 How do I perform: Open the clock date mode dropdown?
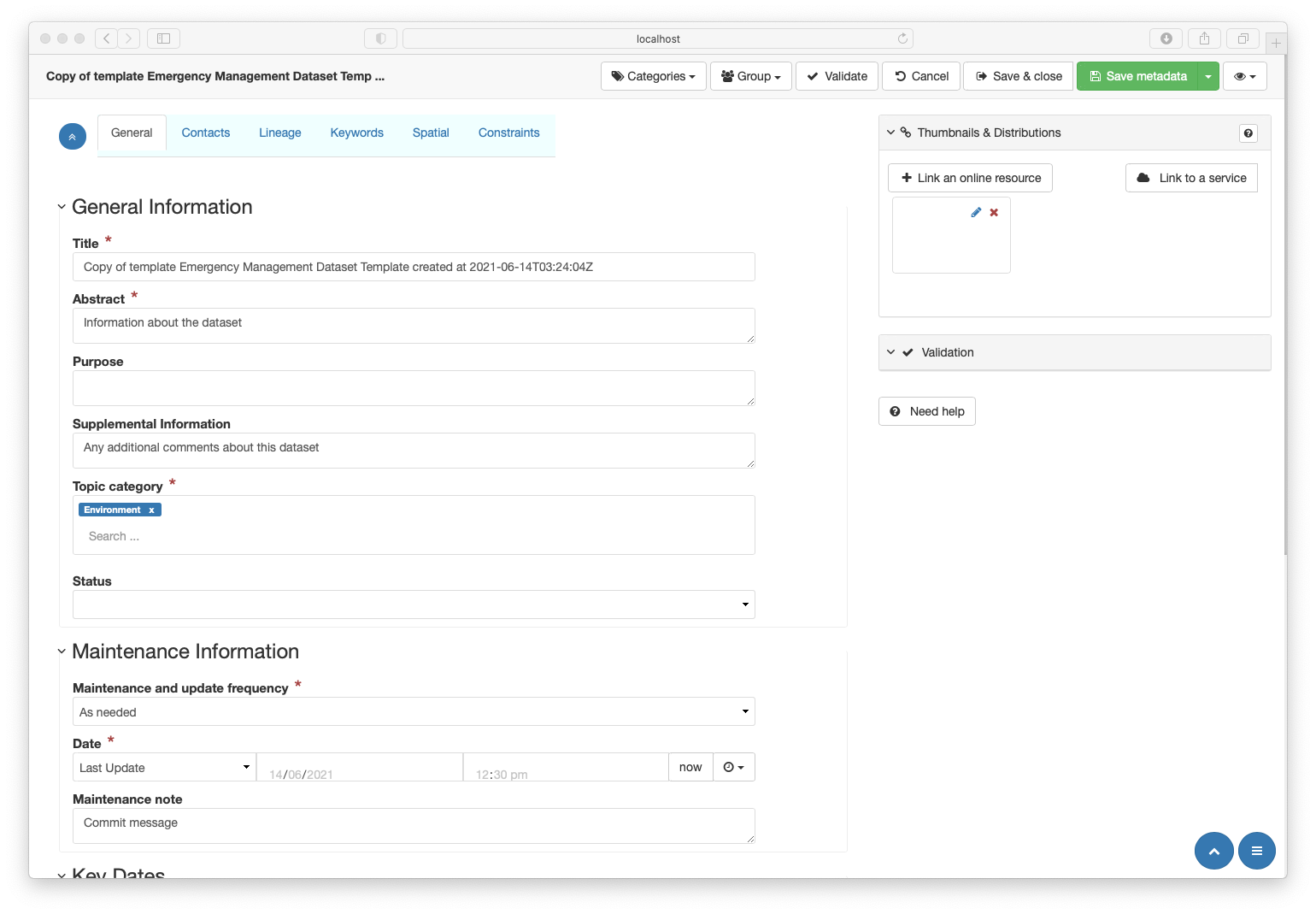pos(734,767)
